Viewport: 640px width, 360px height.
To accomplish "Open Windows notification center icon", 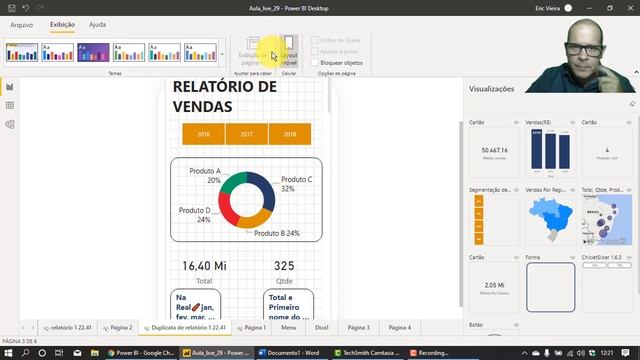I will point(625,353).
